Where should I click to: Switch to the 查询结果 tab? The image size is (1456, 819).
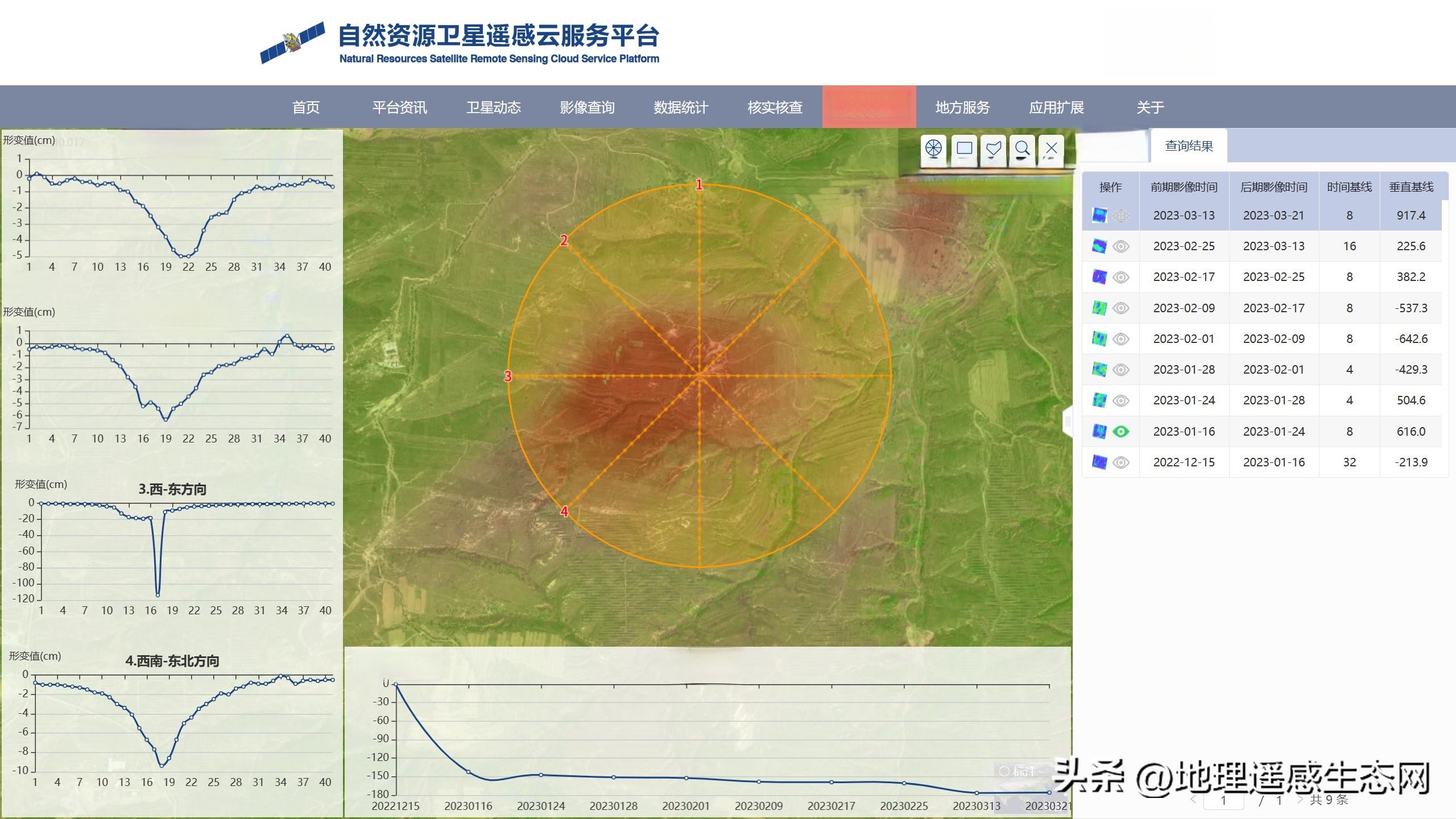(x=1189, y=146)
